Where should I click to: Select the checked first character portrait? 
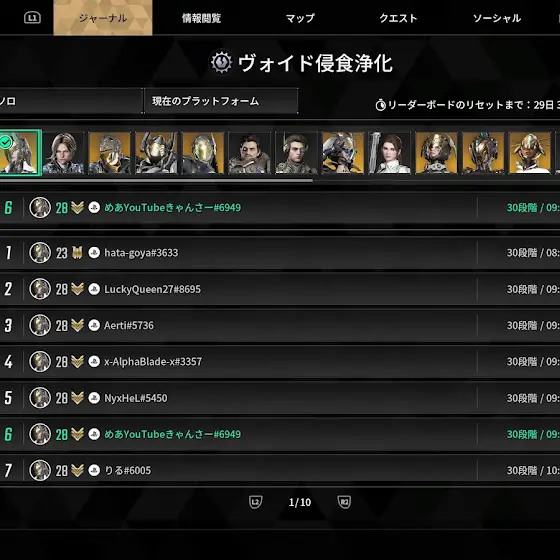[x=20, y=152]
